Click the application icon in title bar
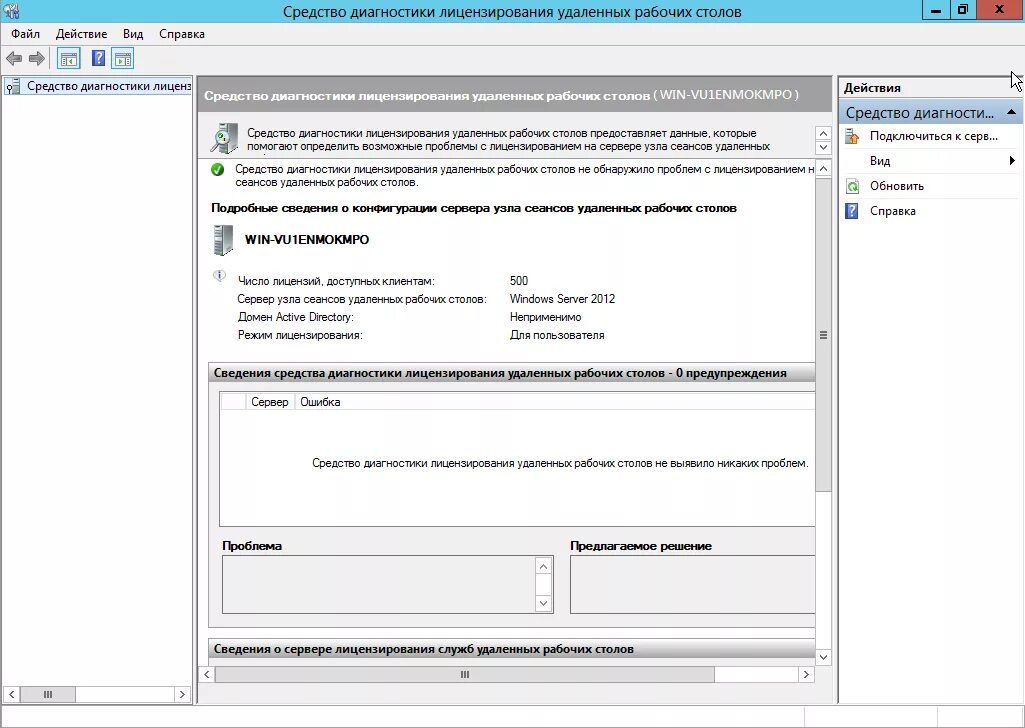Screen dimensions: 1025x728 click(x=10, y=10)
